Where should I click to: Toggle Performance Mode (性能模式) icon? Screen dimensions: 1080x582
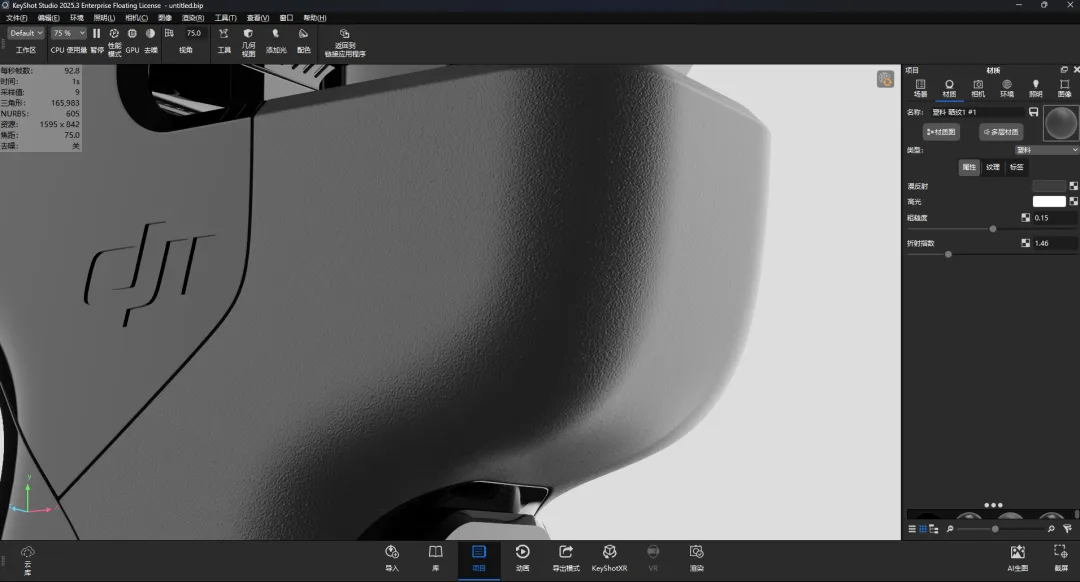tap(114, 33)
